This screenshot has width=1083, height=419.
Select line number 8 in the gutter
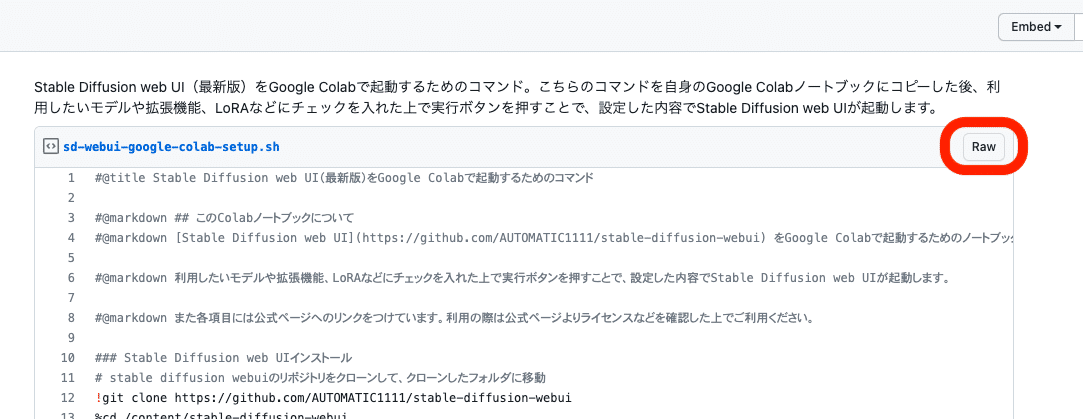tap(71, 318)
